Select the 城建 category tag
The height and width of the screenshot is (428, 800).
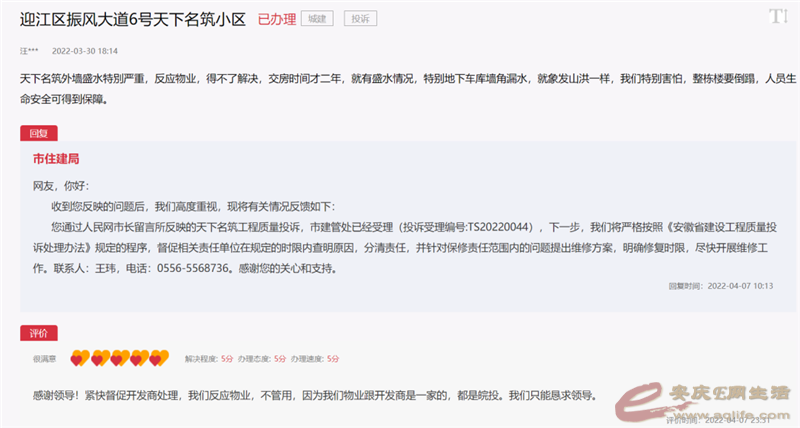tap(316, 19)
